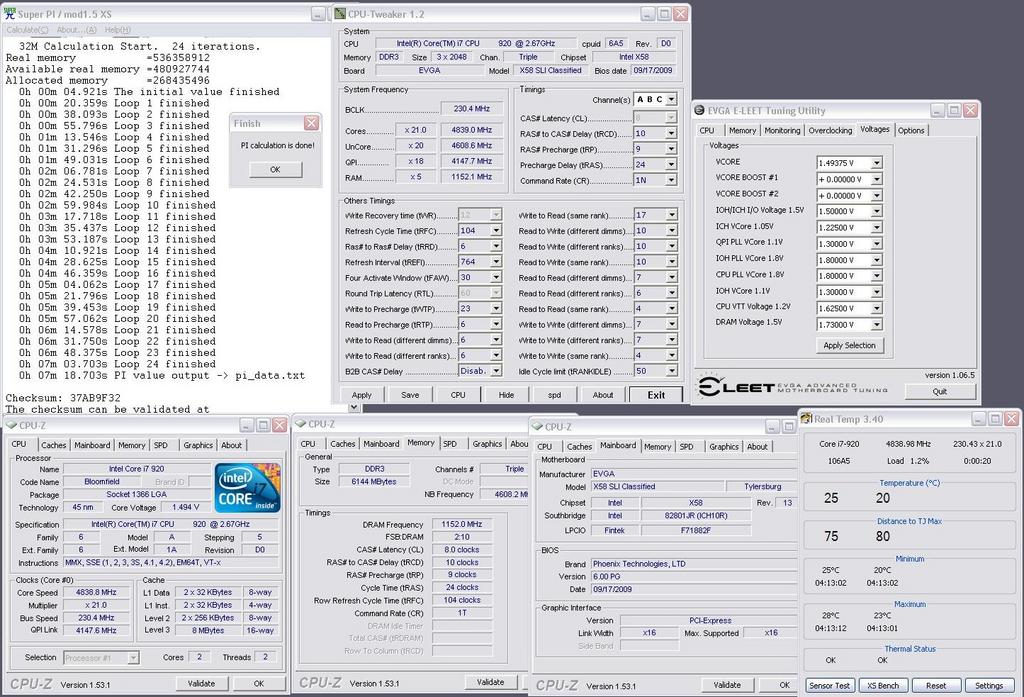
Task: Open the VCORE voltage dropdown in E-LEET
Action: click(x=876, y=163)
